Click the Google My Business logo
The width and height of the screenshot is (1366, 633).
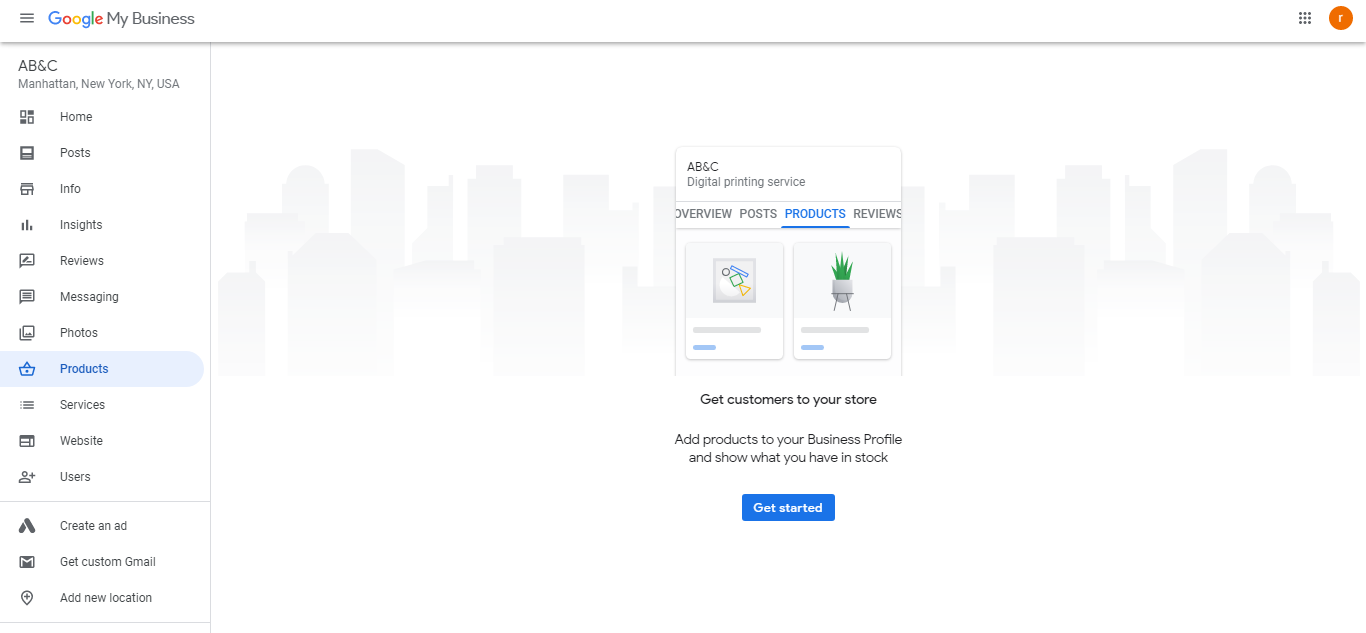pyautogui.click(x=121, y=18)
